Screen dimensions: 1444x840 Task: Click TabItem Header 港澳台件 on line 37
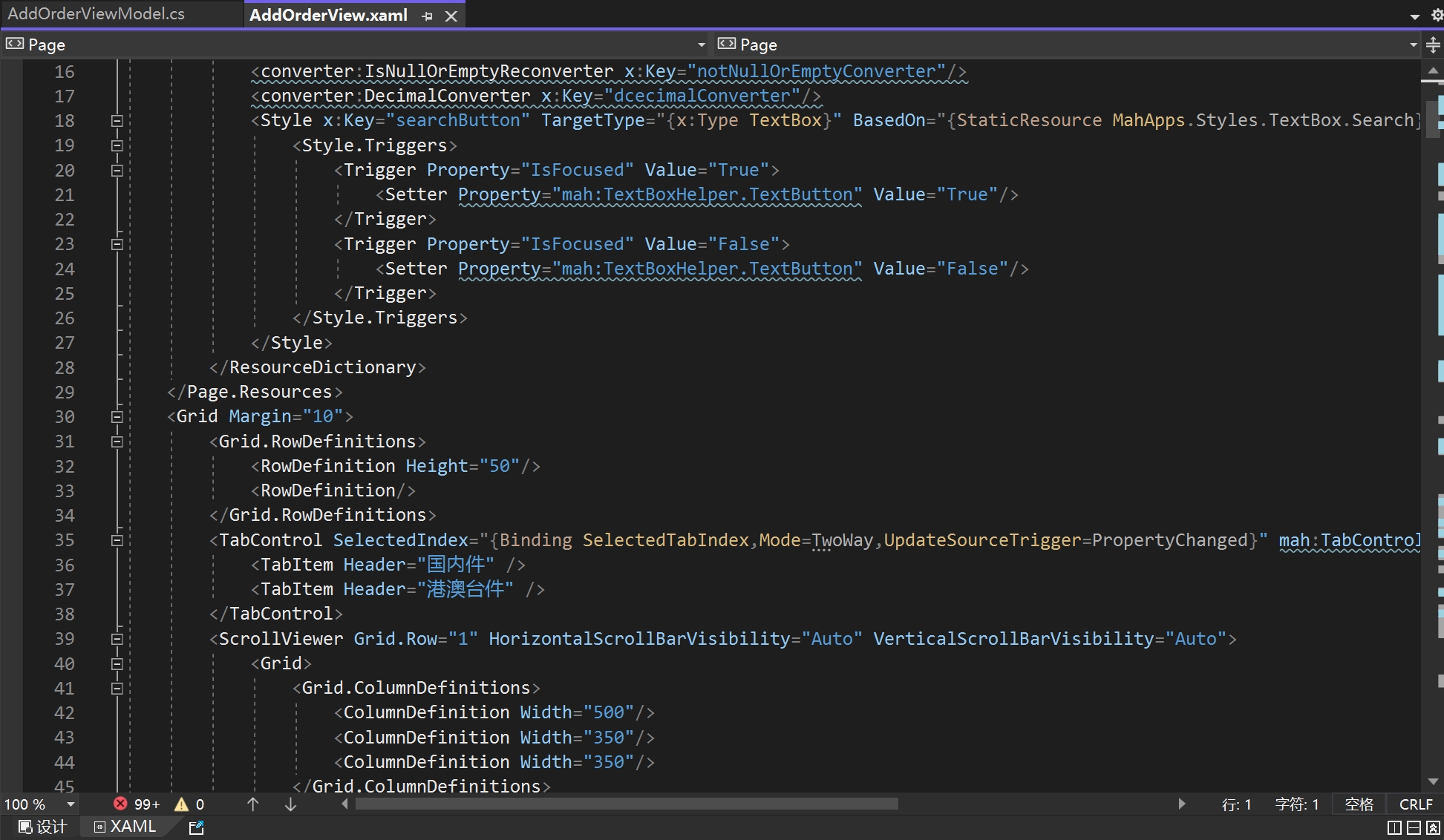398,589
